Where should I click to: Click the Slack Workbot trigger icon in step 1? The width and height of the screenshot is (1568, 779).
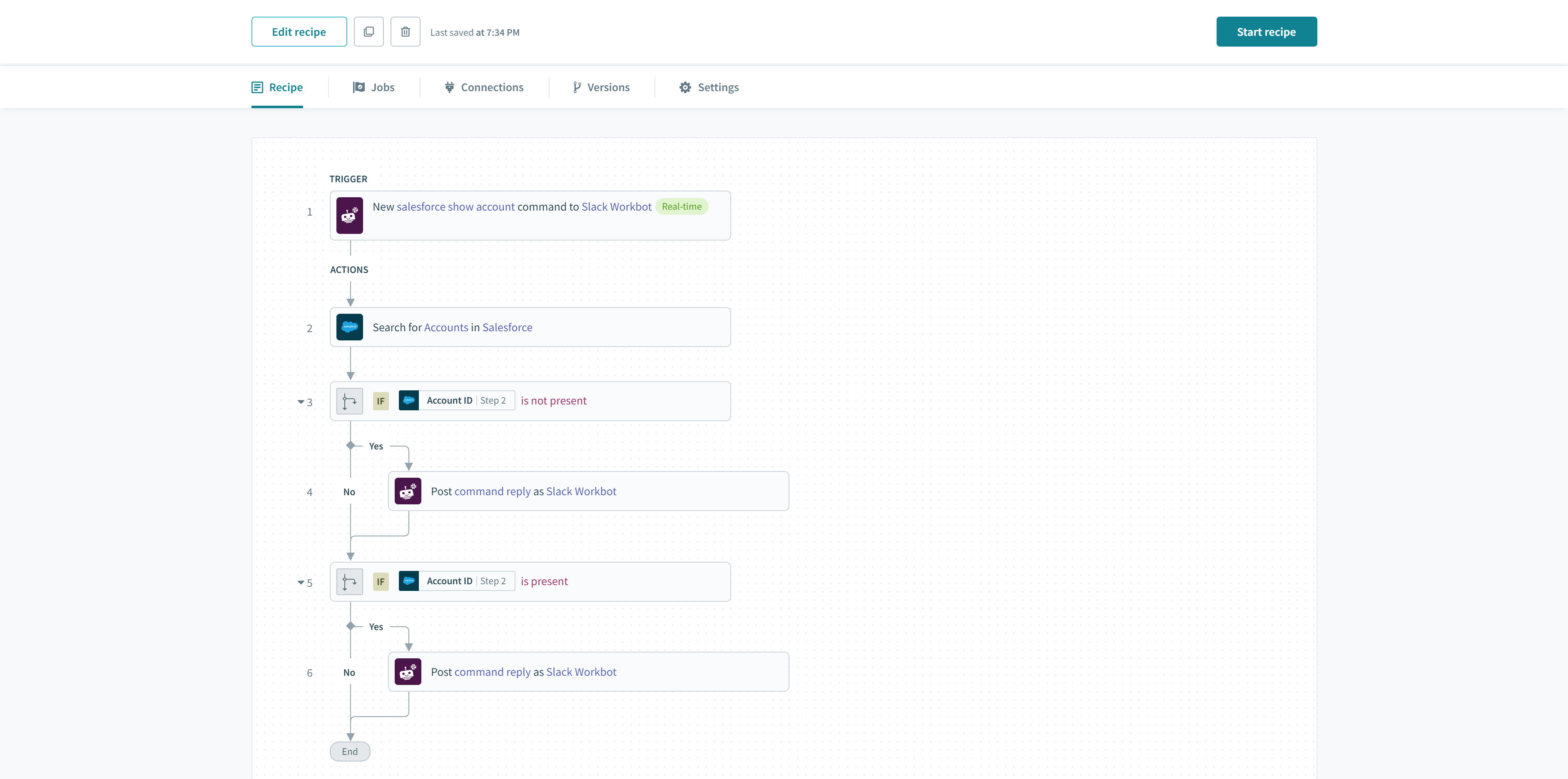pyautogui.click(x=350, y=215)
